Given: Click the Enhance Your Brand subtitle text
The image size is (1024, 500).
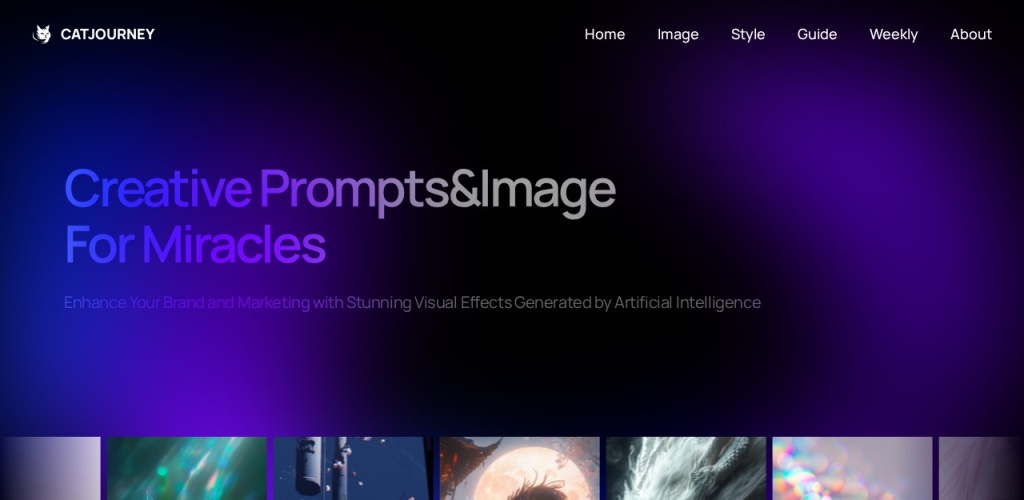Looking at the screenshot, I should click(412, 303).
